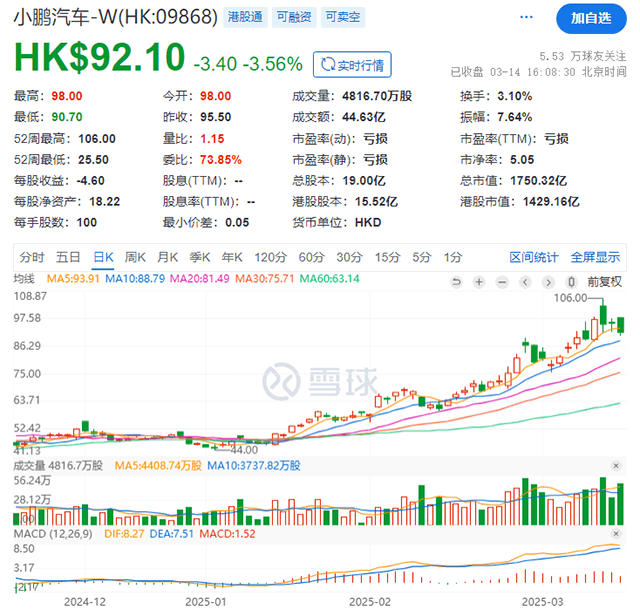This screenshot has width=640, height=610.
Task: Click the 加自选 add-to-watchlist button
Action: pyautogui.click(x=591, y=19)
